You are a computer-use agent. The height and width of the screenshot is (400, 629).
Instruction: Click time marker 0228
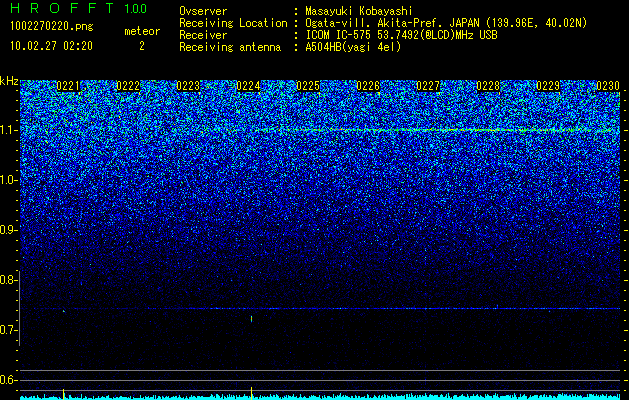(488, 86)
